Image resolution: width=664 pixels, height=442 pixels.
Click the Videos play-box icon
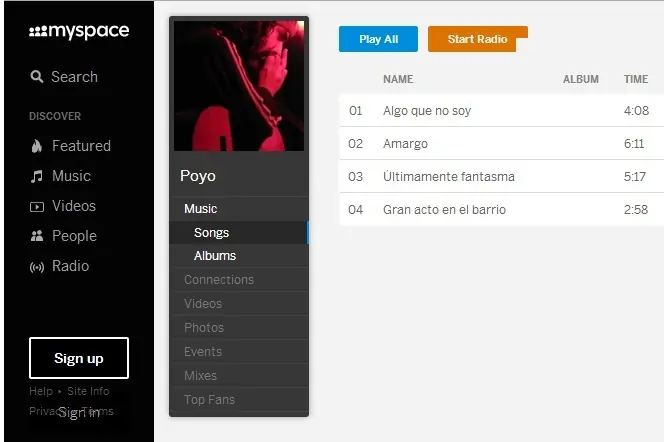pyautogui.click(x=37, y=207)
